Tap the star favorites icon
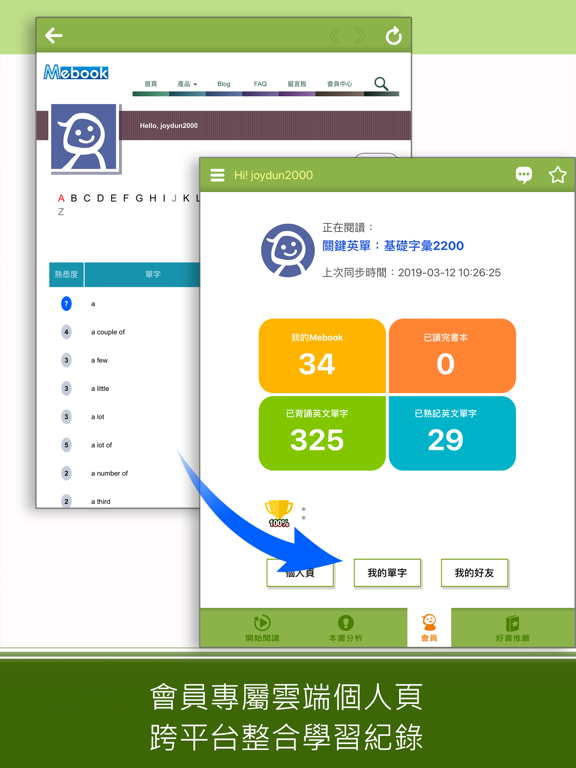576x768 pixels. click(557, 175)
